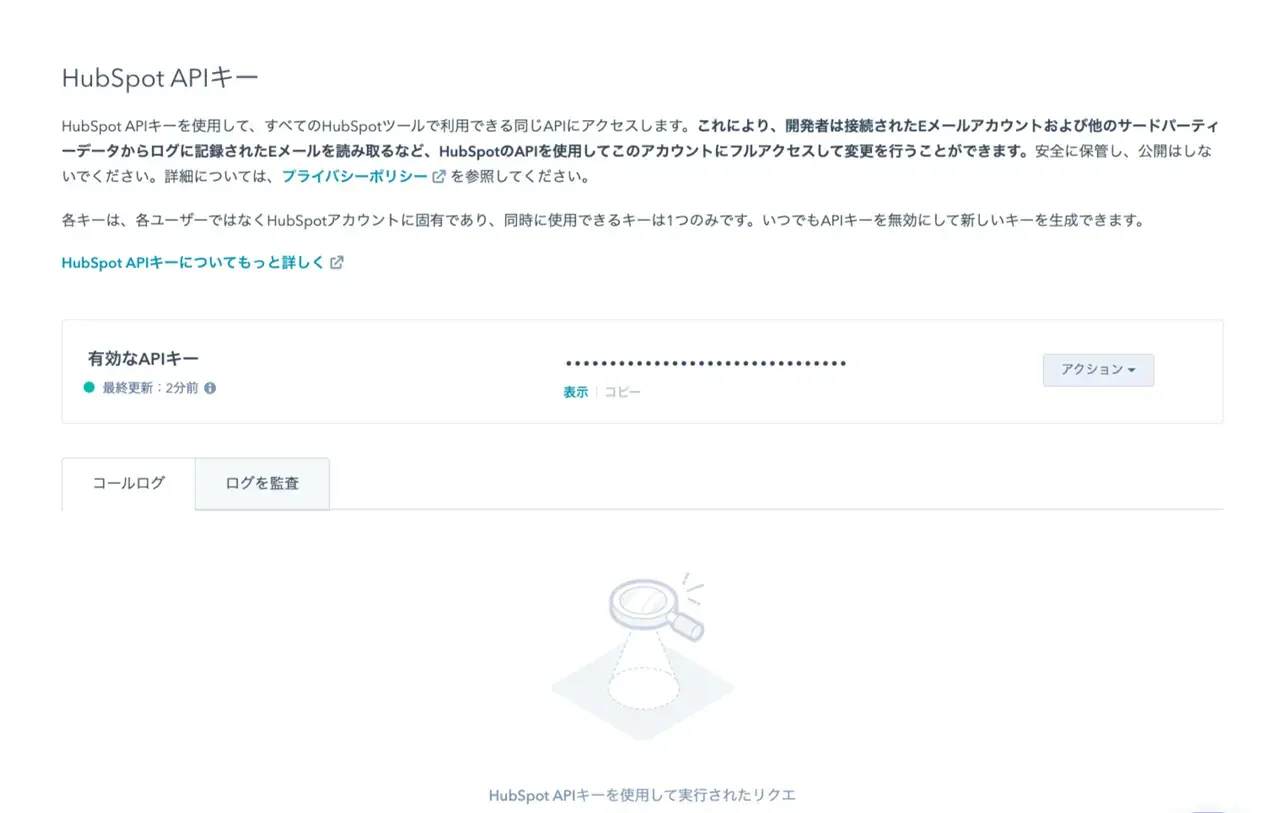This screenshot has width=1280, height=813.
Task: Click external link icon after プライバシーポリシー
Action: (x=439, y=176)
